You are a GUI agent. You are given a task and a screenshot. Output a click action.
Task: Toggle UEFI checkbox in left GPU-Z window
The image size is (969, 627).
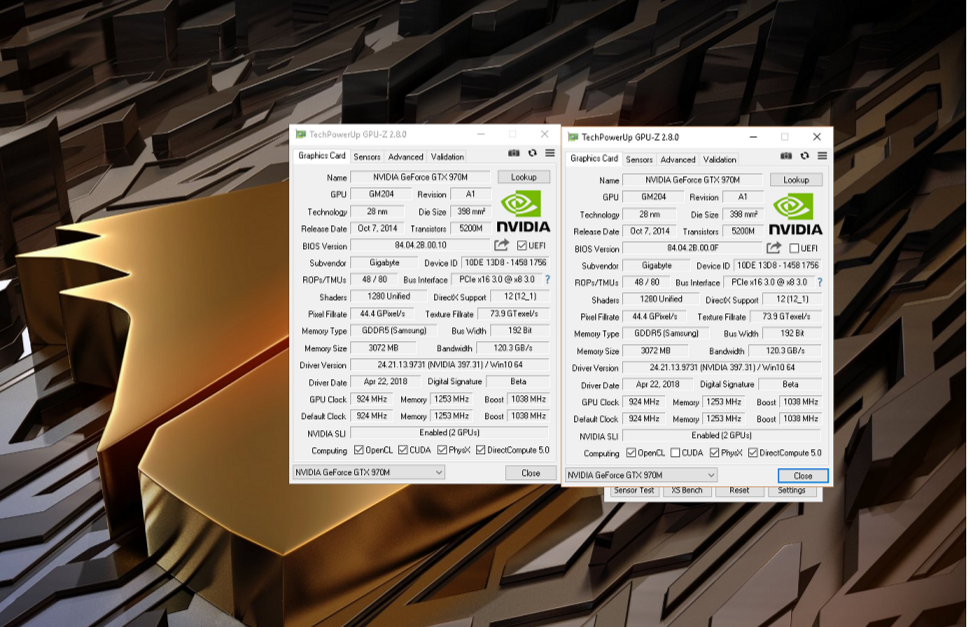pos(522,245)
